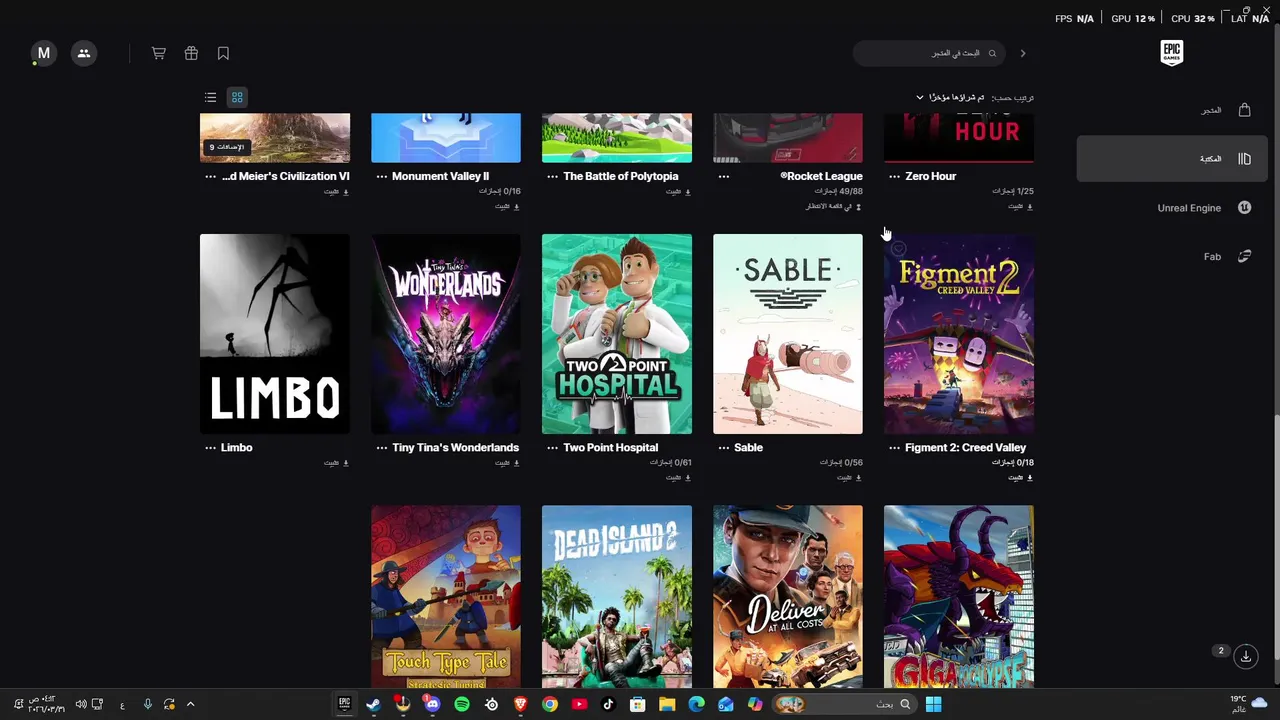Select the Gigapocalypse cover art
The image size is (1280, 720).
959,597
